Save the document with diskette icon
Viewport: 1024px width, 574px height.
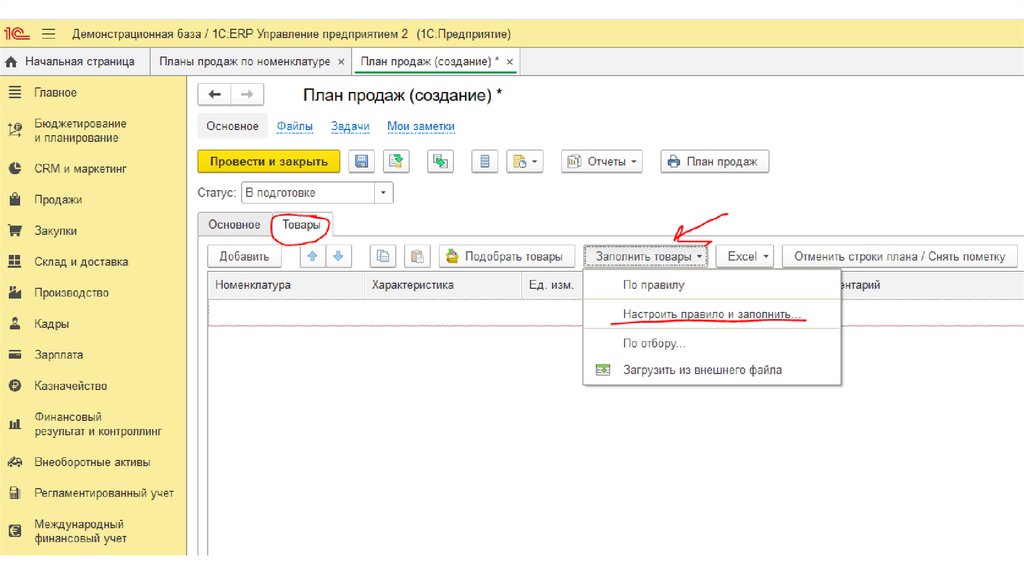[361, 161]
